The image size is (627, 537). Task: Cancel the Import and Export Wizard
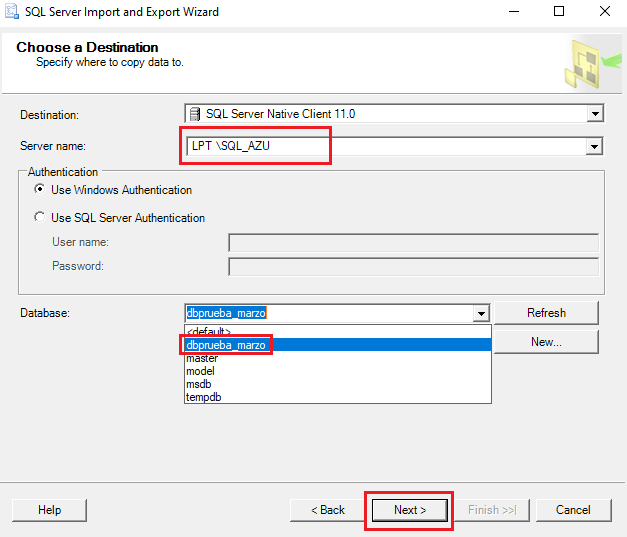coord(573,510)
